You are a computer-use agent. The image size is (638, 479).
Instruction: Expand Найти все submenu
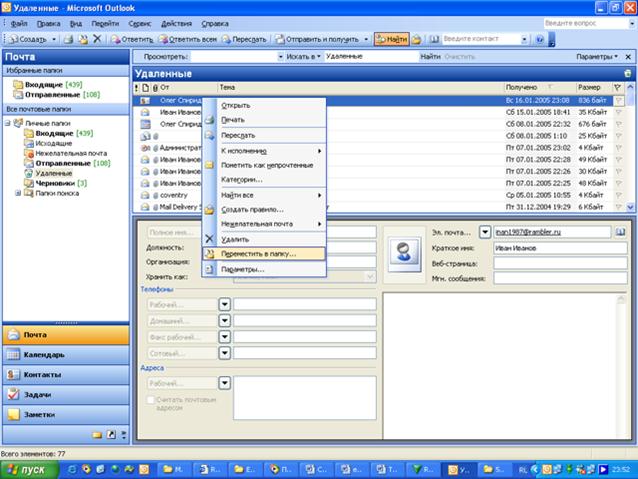click(264, 195)
